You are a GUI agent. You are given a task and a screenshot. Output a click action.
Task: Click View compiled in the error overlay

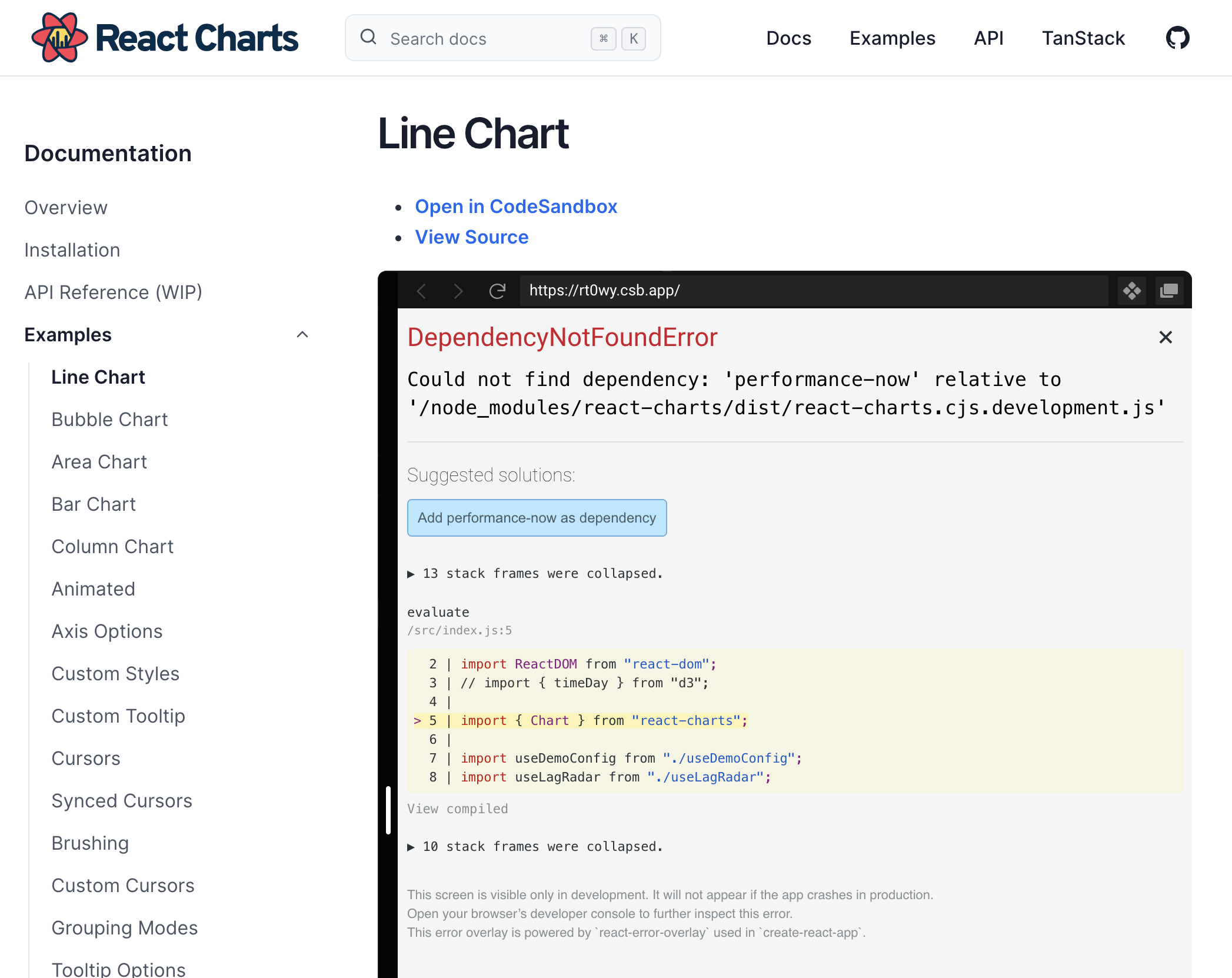click(x=457, y=809)
